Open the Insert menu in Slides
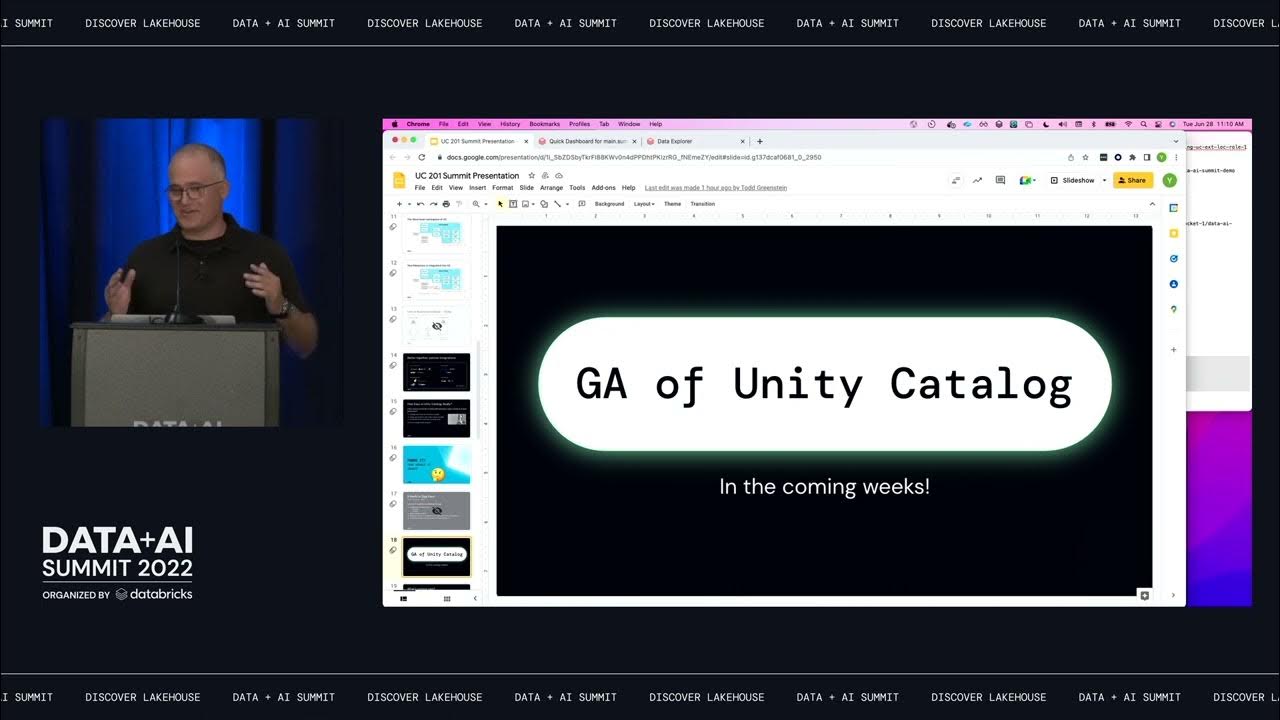1280x720 pixels. [x=477, y=188]
